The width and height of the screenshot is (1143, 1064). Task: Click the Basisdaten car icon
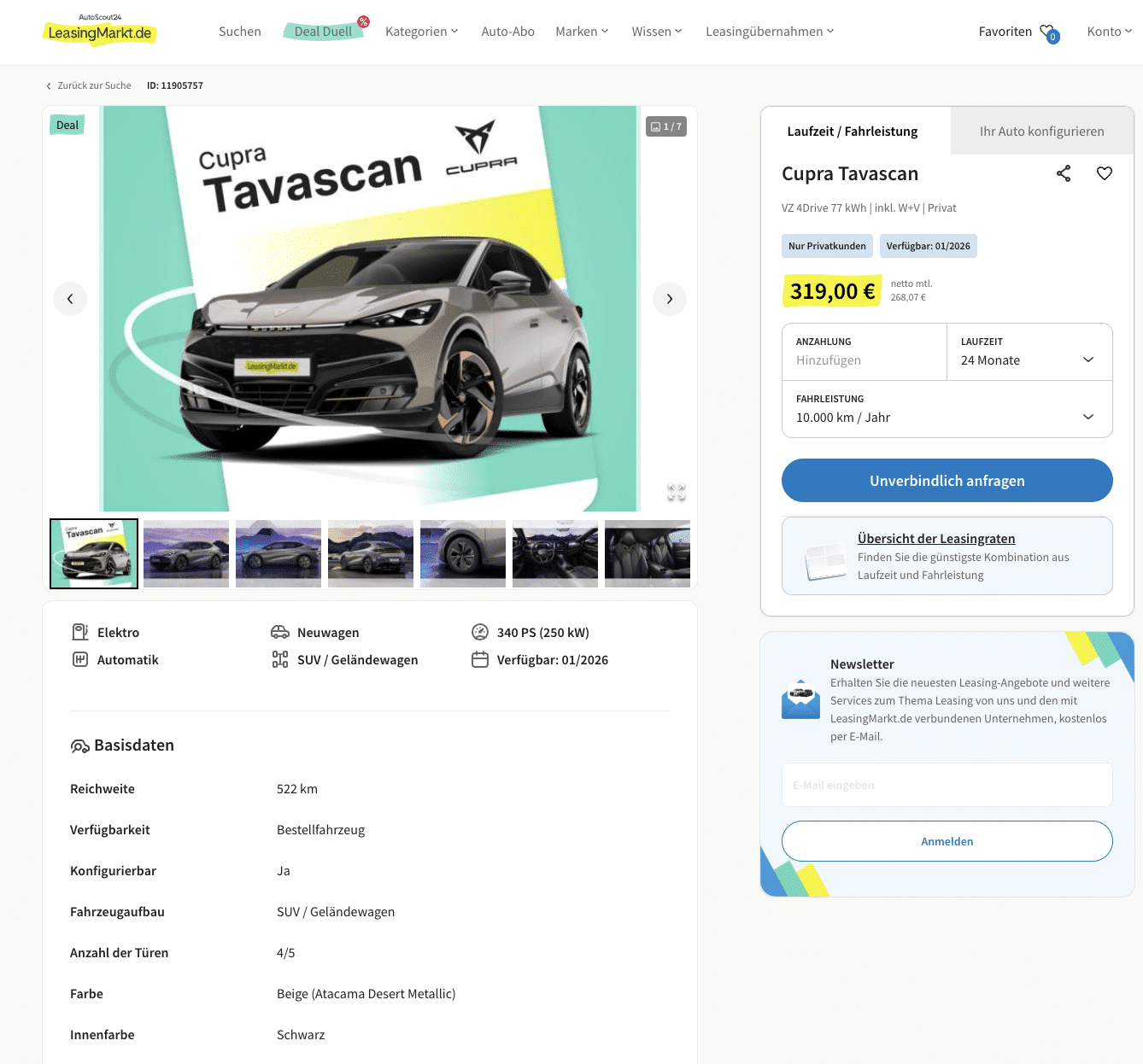(x=79, y=746)
